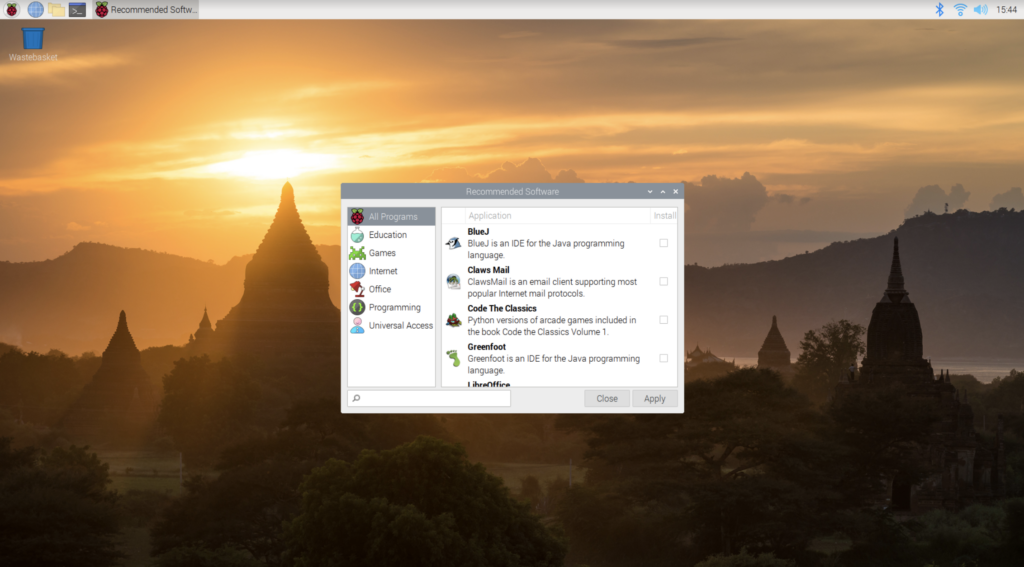Select the Education category
1024x567 pixels.
(x=387, y=235)
